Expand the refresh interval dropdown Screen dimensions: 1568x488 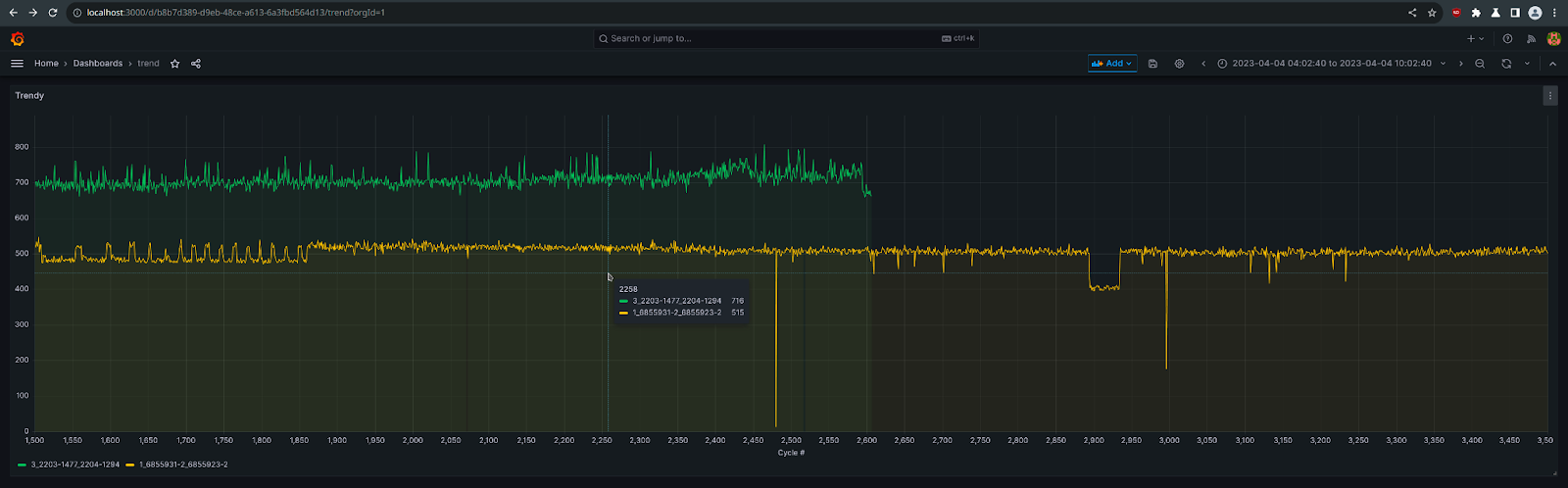tap(1527, 64)
